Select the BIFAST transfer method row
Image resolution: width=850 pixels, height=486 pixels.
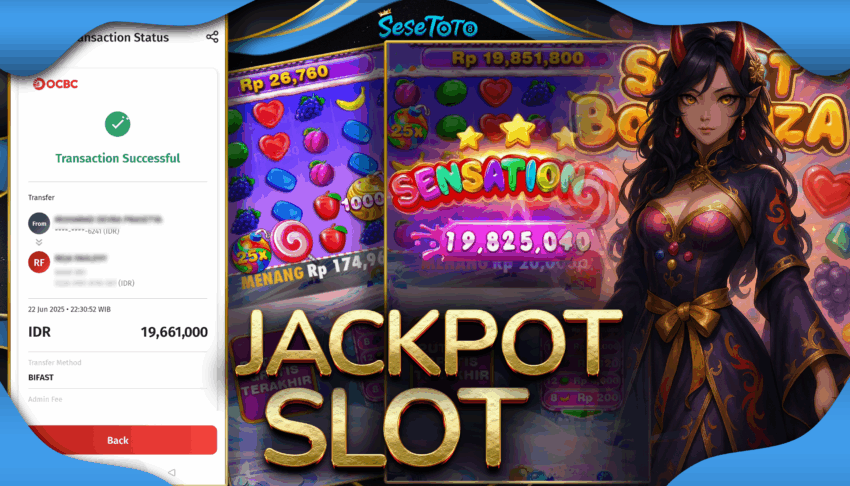point(118,370)
